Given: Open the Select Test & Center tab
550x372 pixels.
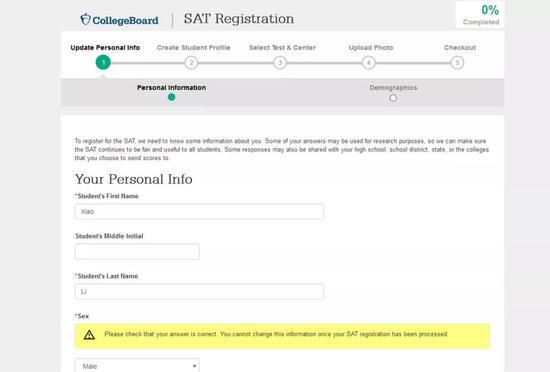Looking at the screenshot, I should tap(282, 48).
